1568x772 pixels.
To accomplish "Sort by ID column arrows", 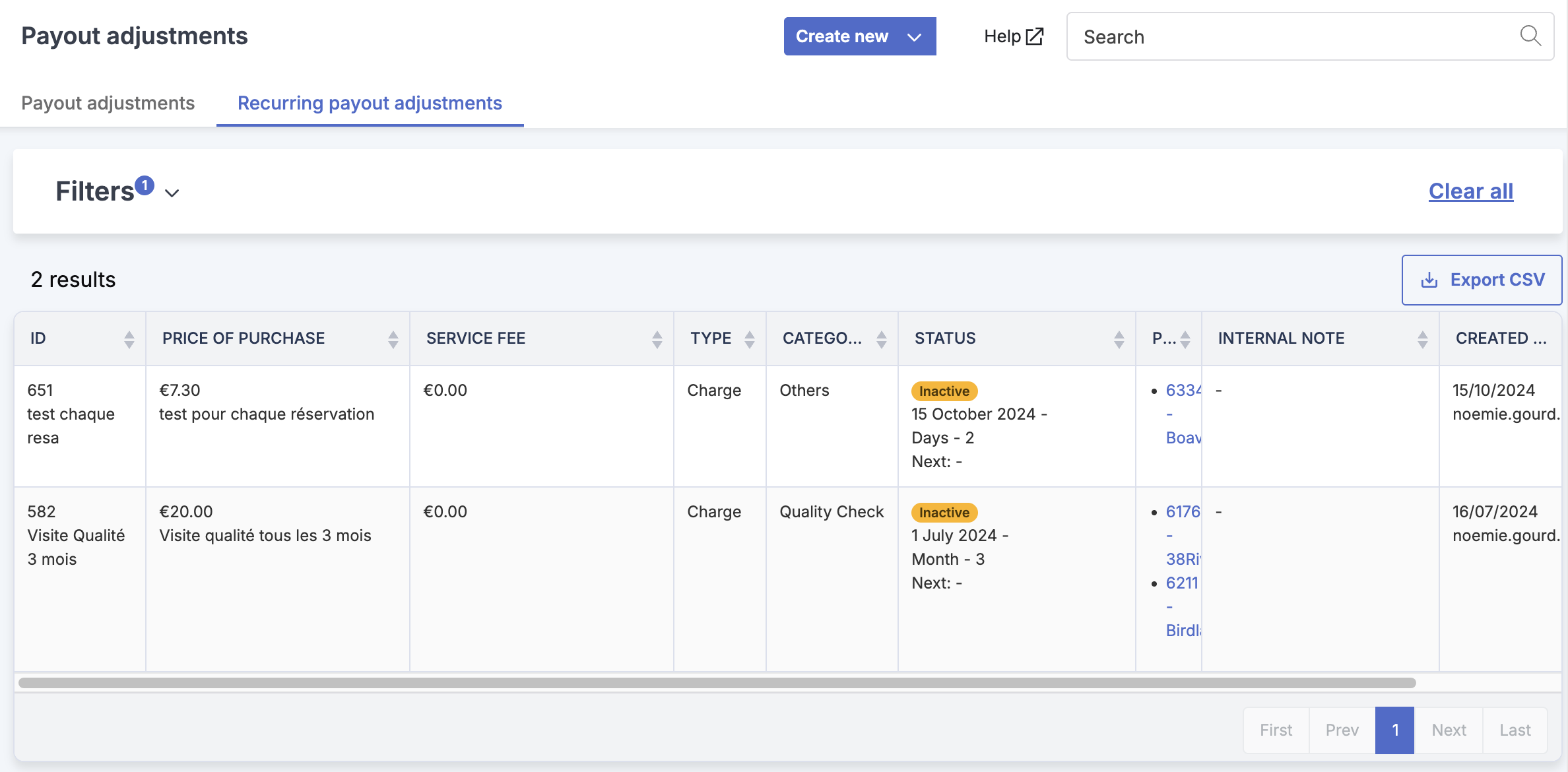I will (129, 339).
